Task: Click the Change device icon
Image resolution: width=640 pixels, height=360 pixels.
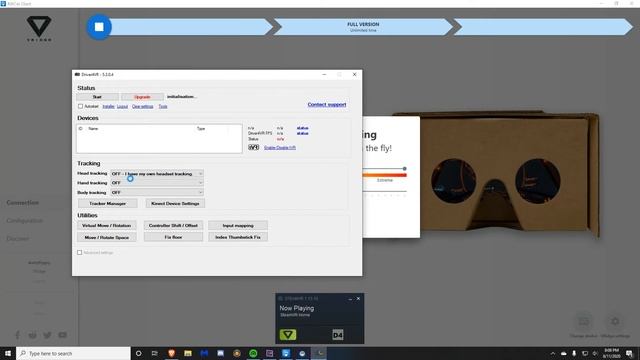Action: [x=584, y=322]
